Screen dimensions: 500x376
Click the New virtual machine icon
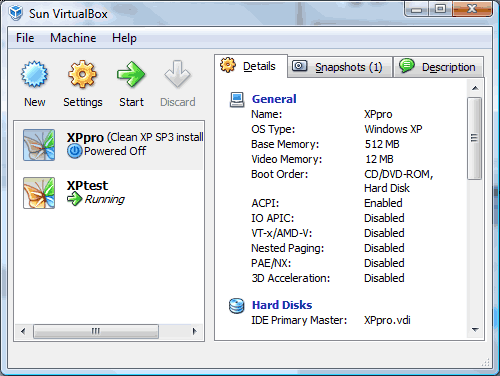34,74
